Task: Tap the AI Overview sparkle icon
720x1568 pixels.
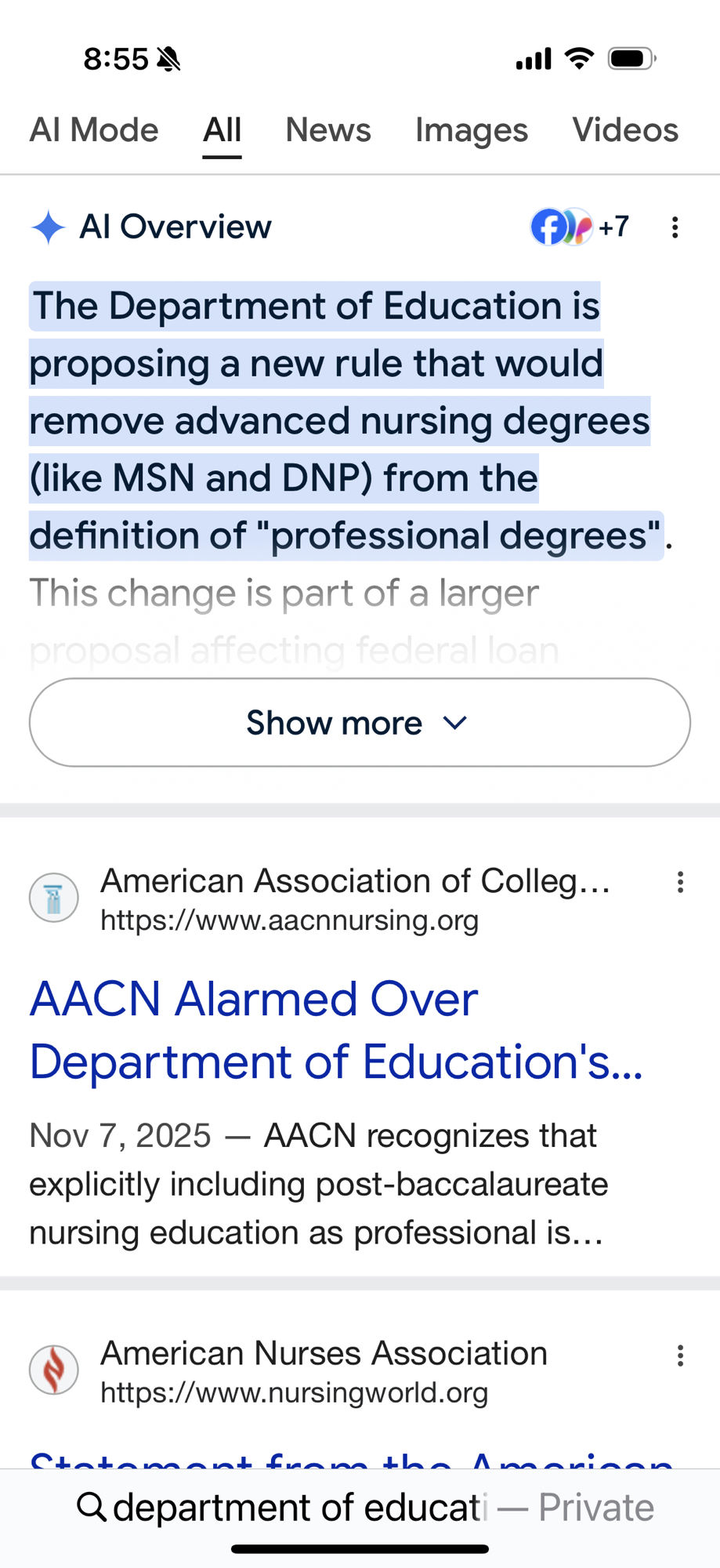Action: pyautogui.click(x=48, y=227)
